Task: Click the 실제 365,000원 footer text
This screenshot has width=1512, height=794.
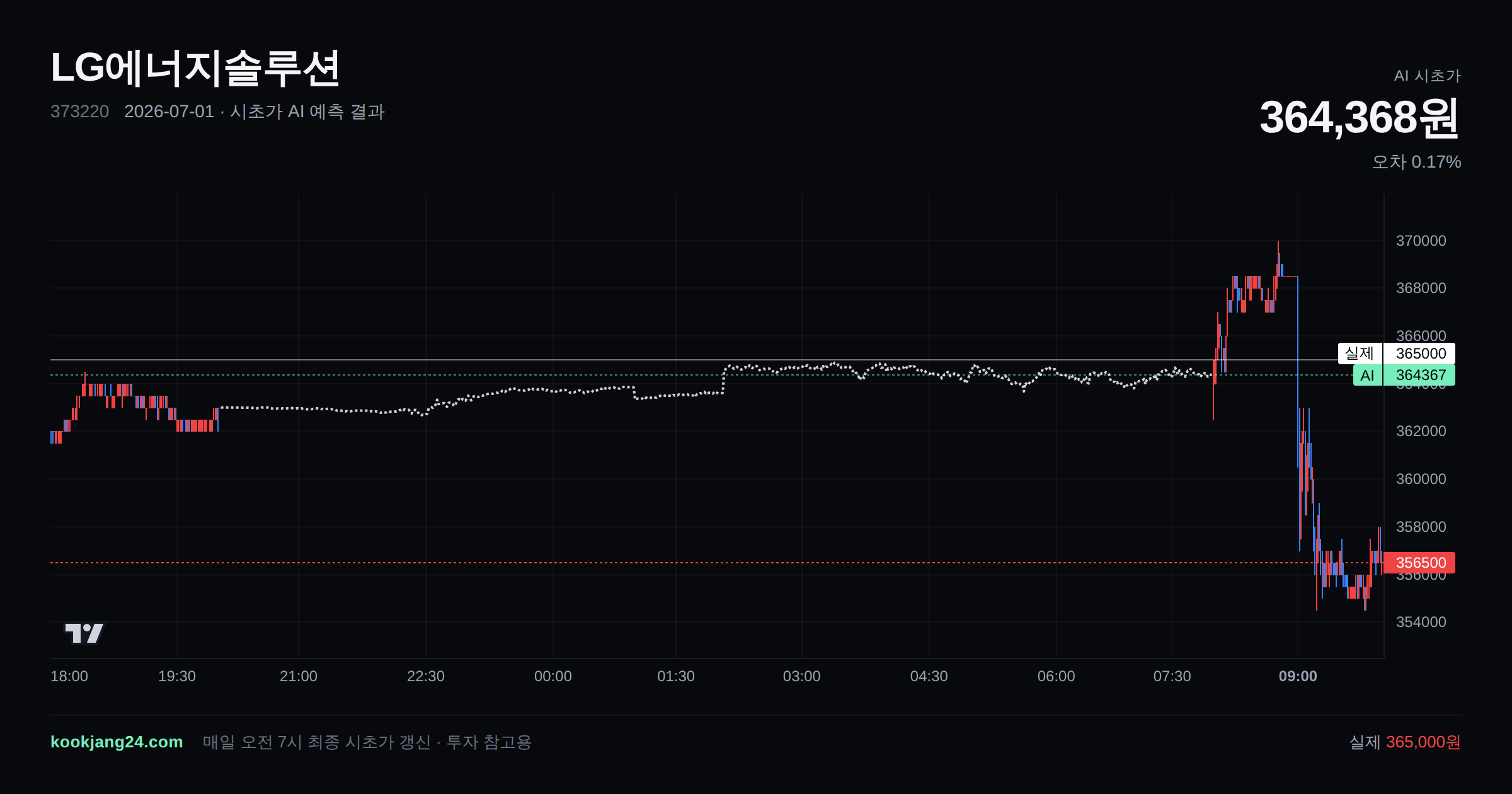Action: click(x=1405, y=742)
